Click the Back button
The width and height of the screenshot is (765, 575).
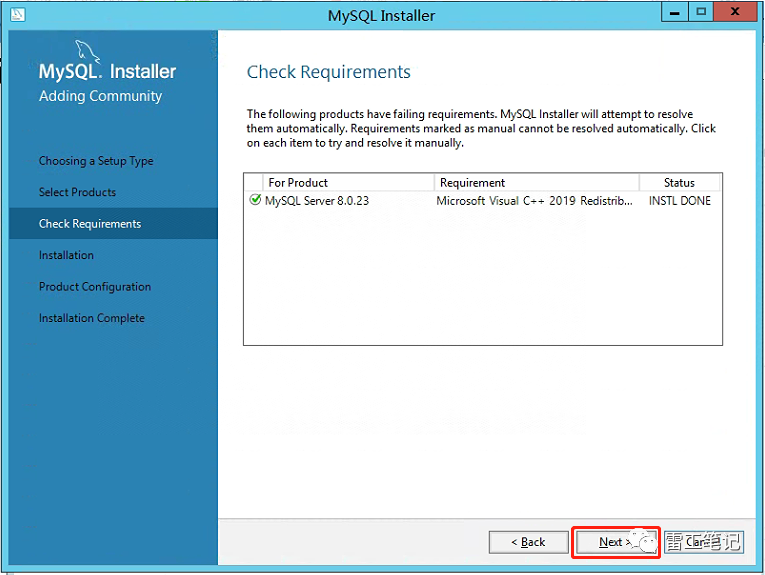(528, 542)
